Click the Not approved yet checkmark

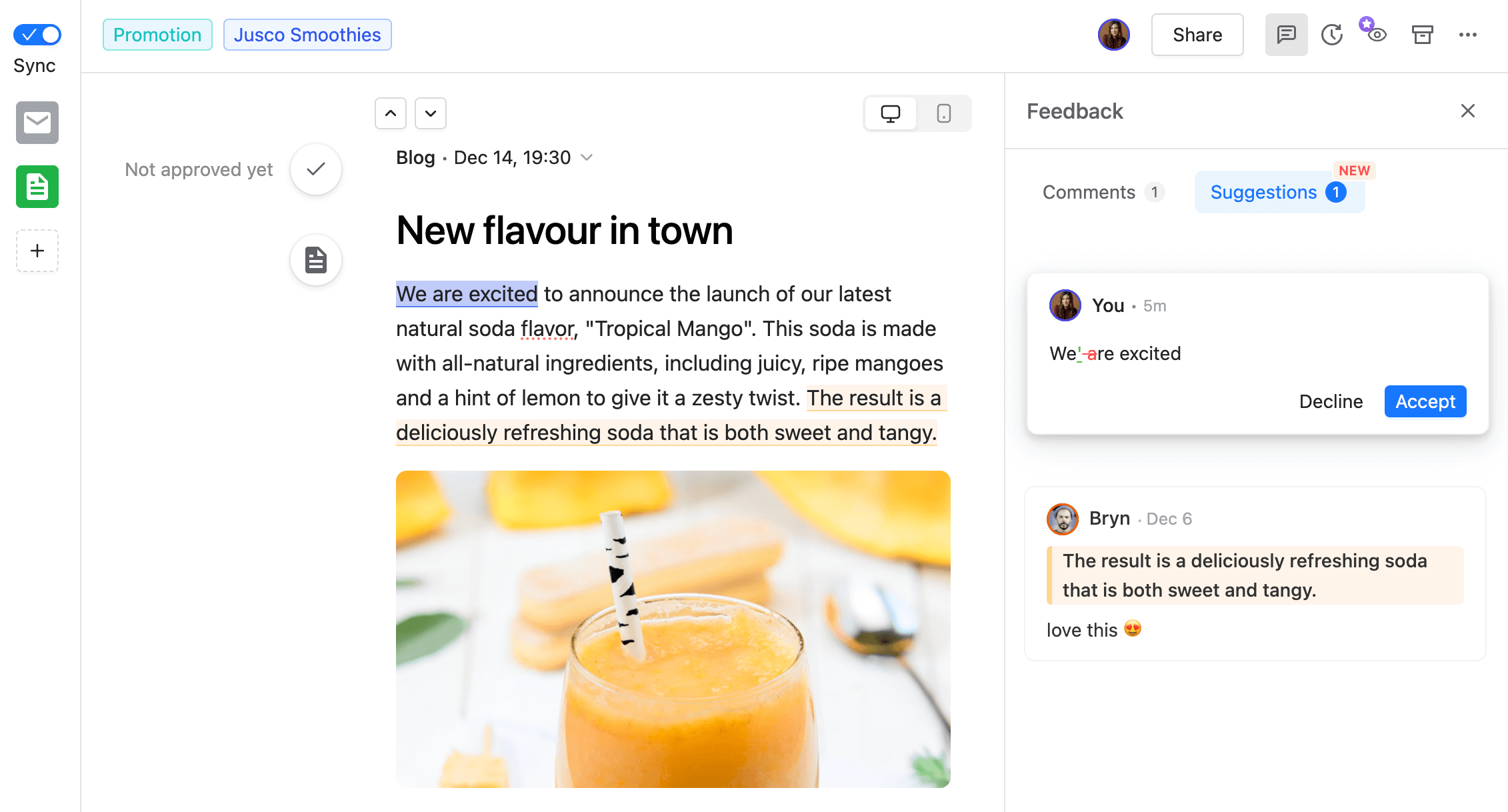318,169
